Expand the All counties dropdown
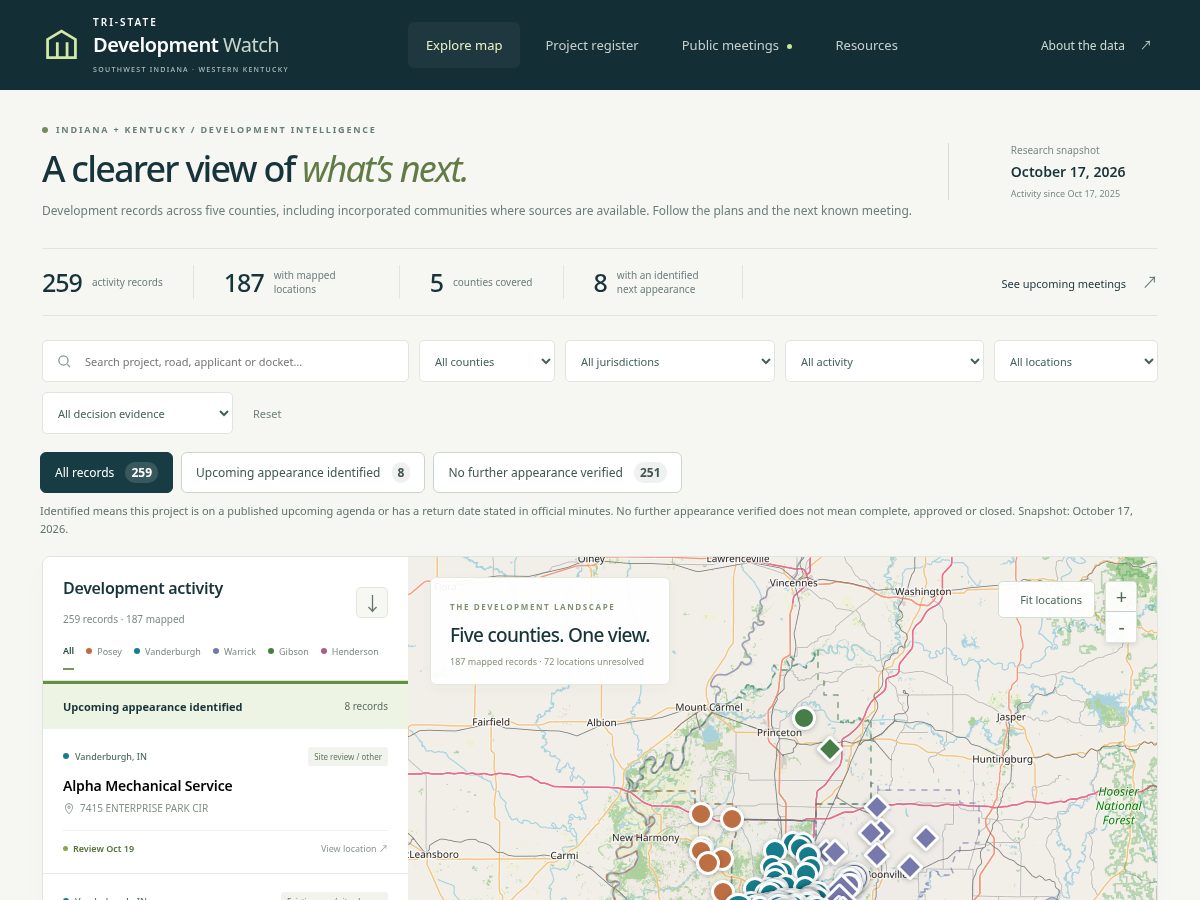Viewport: 1200px width, 900px height. coord(487,361)
